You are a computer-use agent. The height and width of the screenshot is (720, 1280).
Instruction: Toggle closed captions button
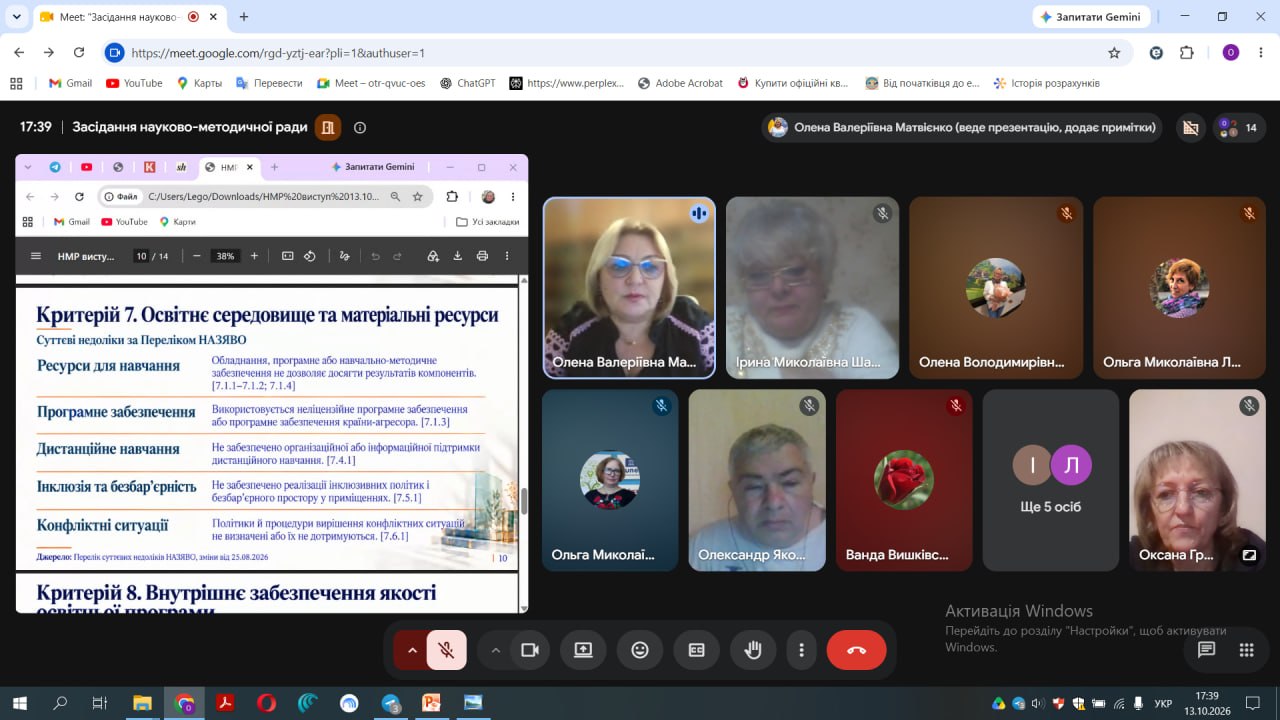[697, 650]
